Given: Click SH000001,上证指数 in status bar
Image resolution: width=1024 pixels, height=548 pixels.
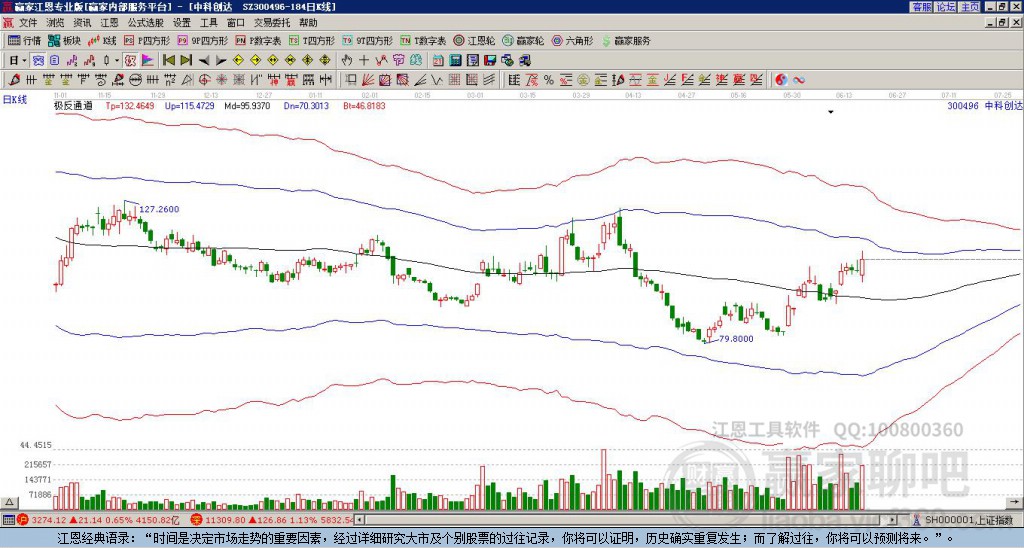Looking at the screenshot, I should pos(968,520).
